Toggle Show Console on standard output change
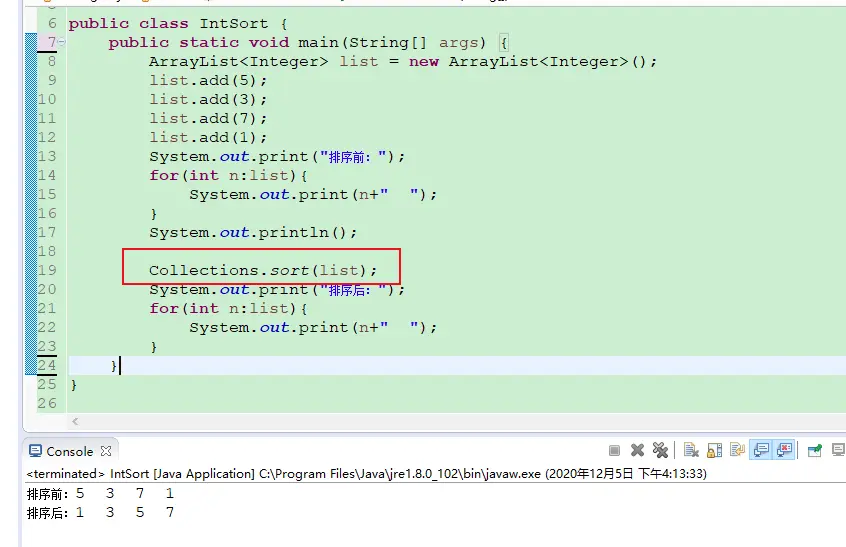 [x=760, y=451]
